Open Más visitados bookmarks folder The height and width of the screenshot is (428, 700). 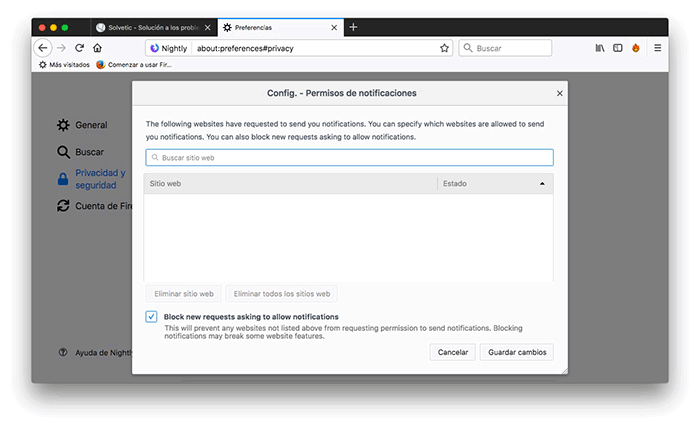(63, 64)
